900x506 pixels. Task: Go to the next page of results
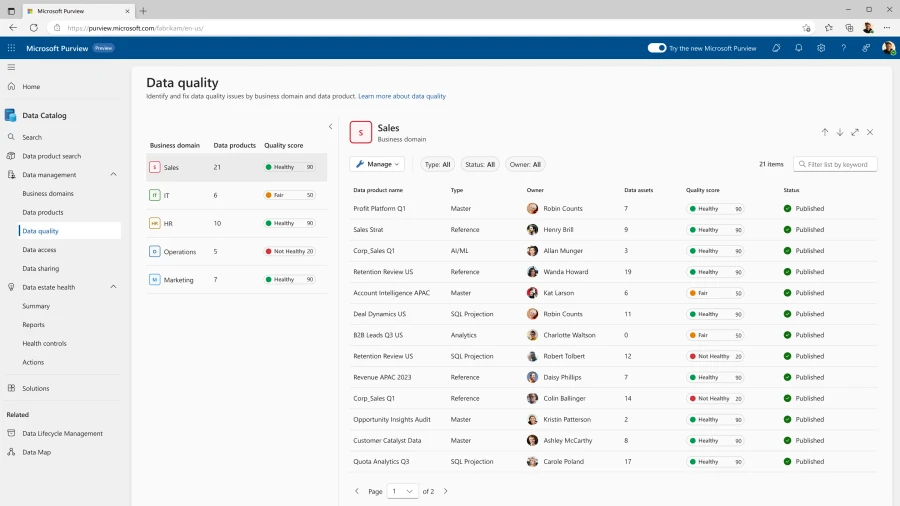tap(445, 491)
